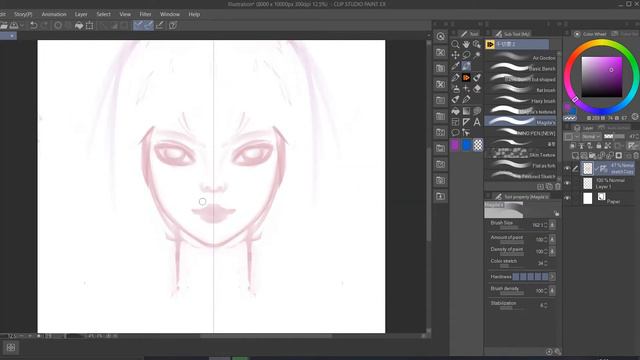This screenshot has width=640, height=360.
Task: Delete the sub tool with trash icon
Action: (558, 187)
